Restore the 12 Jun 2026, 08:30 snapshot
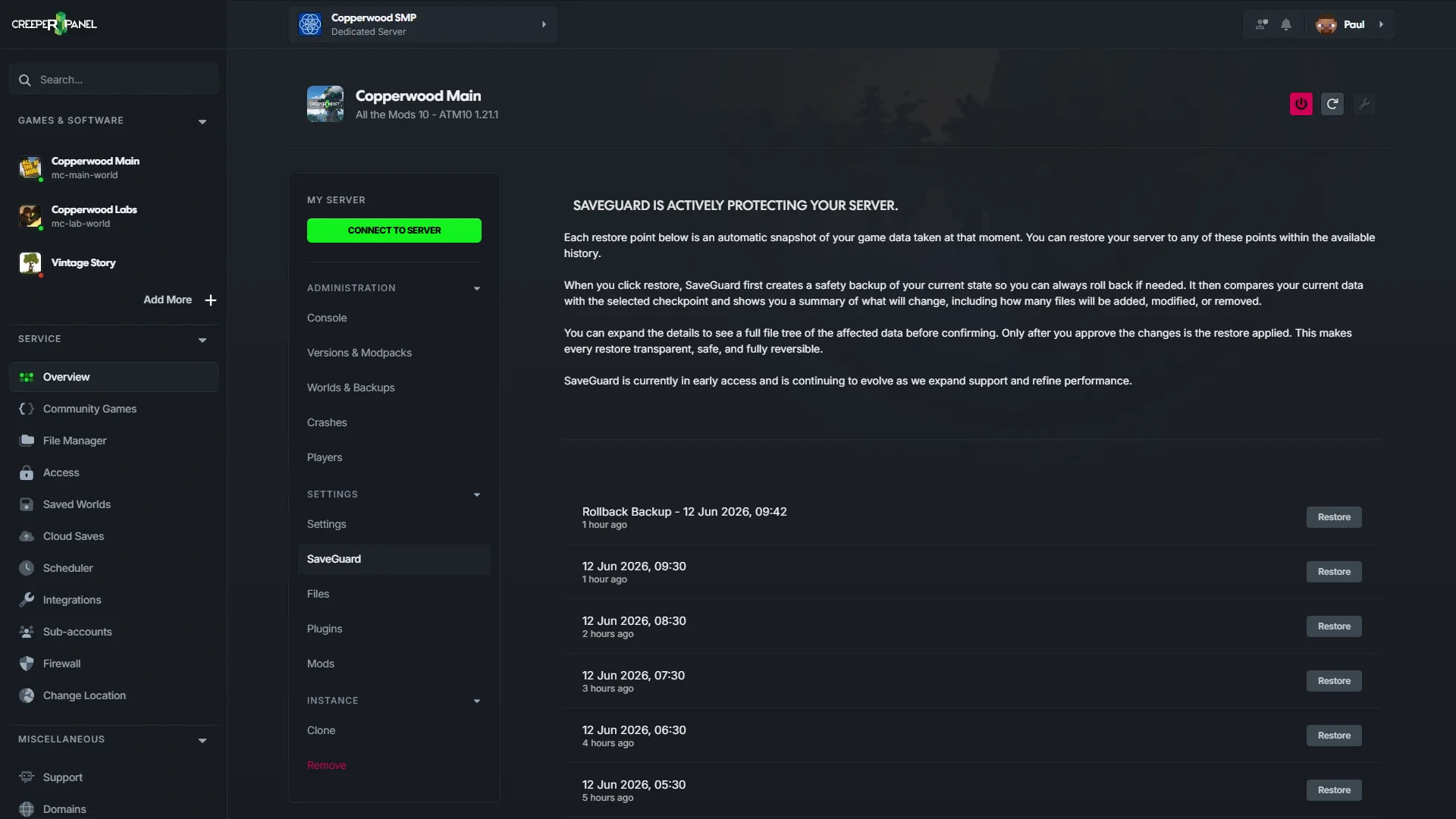1456x819 pixels. (1334, 626)
